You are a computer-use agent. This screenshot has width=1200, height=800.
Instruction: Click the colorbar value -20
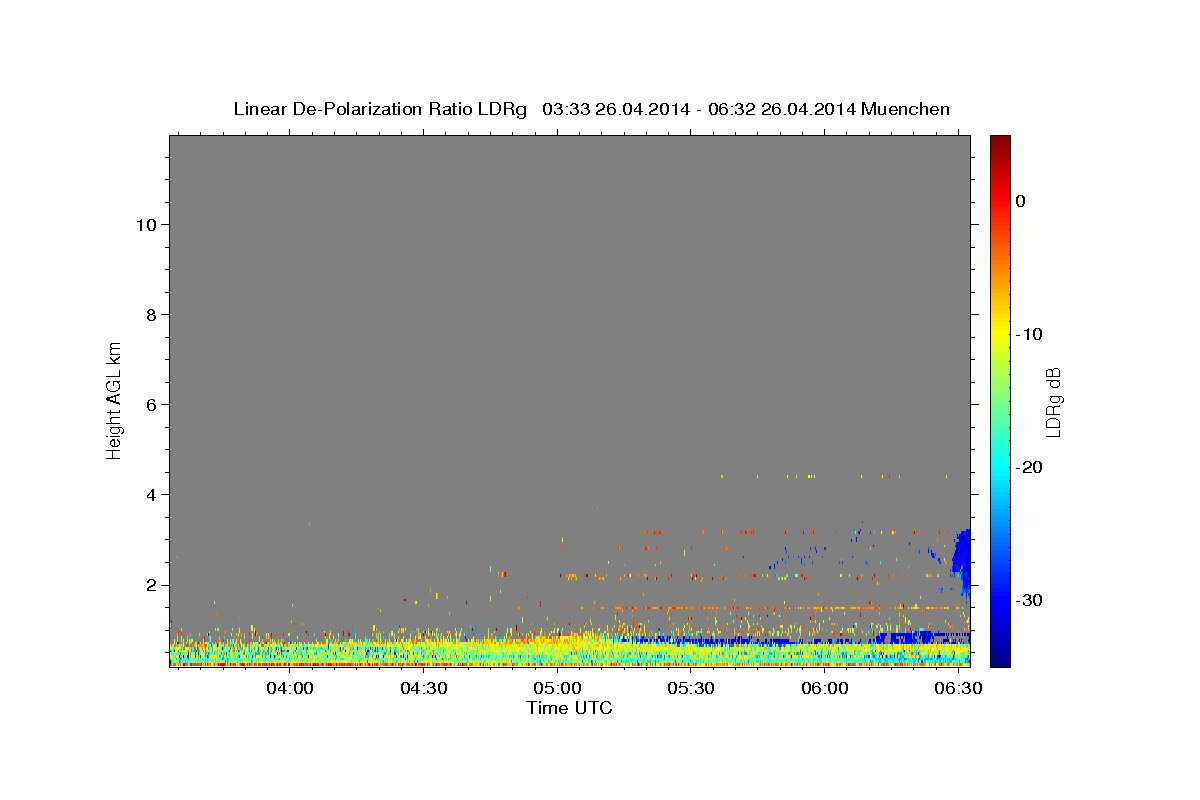point(1030,467)
